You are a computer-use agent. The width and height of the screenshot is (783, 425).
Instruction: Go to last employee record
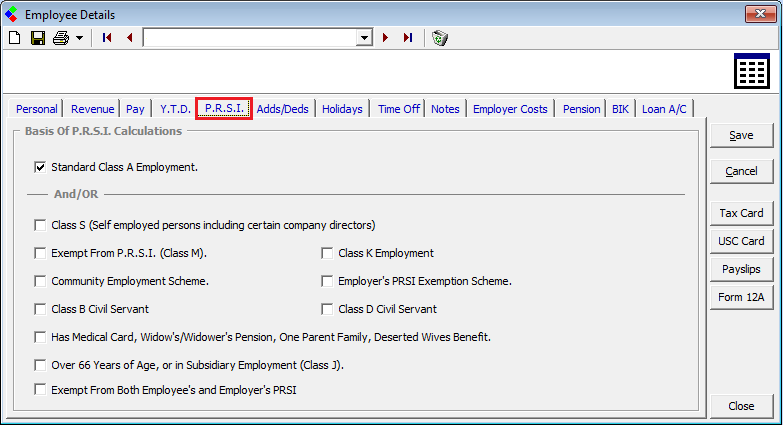pyautogui.click(x=407, y=38)
